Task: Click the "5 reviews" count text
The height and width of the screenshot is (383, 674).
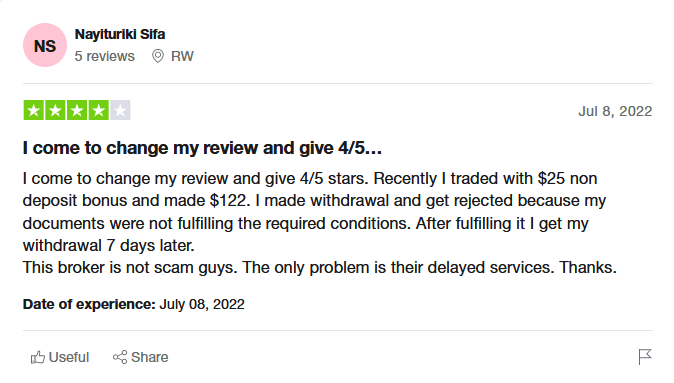Action: click(104, 56)
